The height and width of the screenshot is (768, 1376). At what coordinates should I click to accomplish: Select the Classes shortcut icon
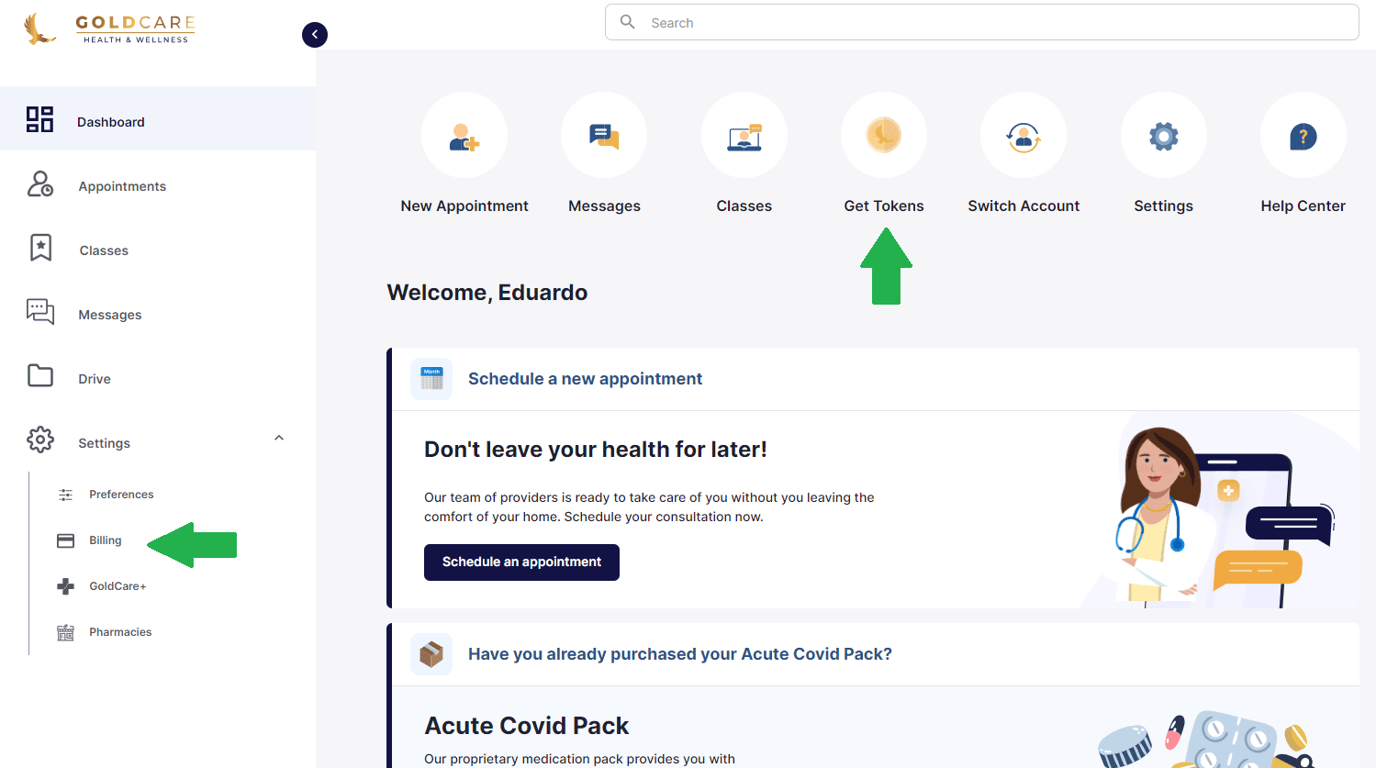744,136
